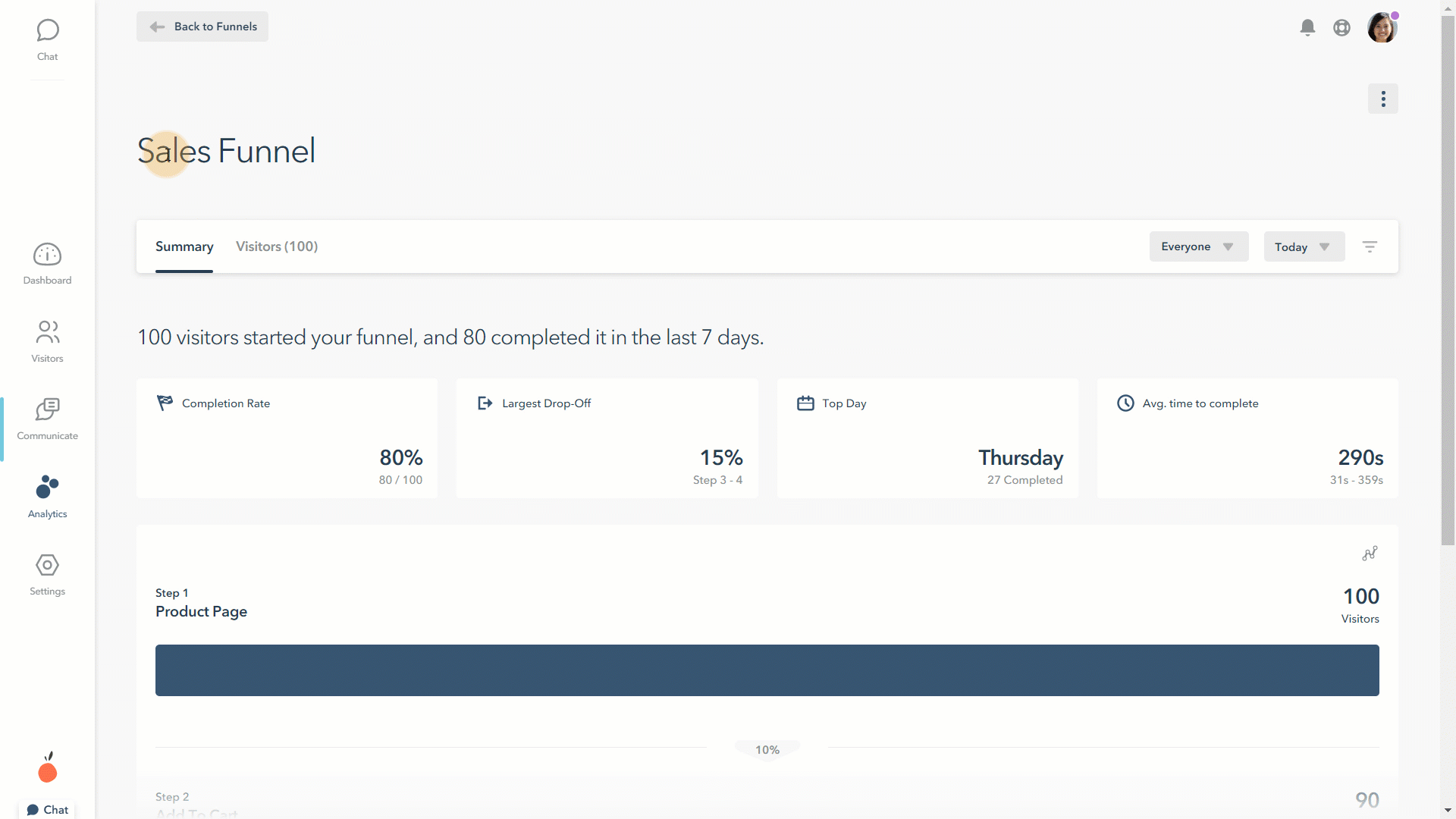Click the Largest Drop-Off exit icon
This screenshot has width=1456, height=819.
tap(485, 403)
